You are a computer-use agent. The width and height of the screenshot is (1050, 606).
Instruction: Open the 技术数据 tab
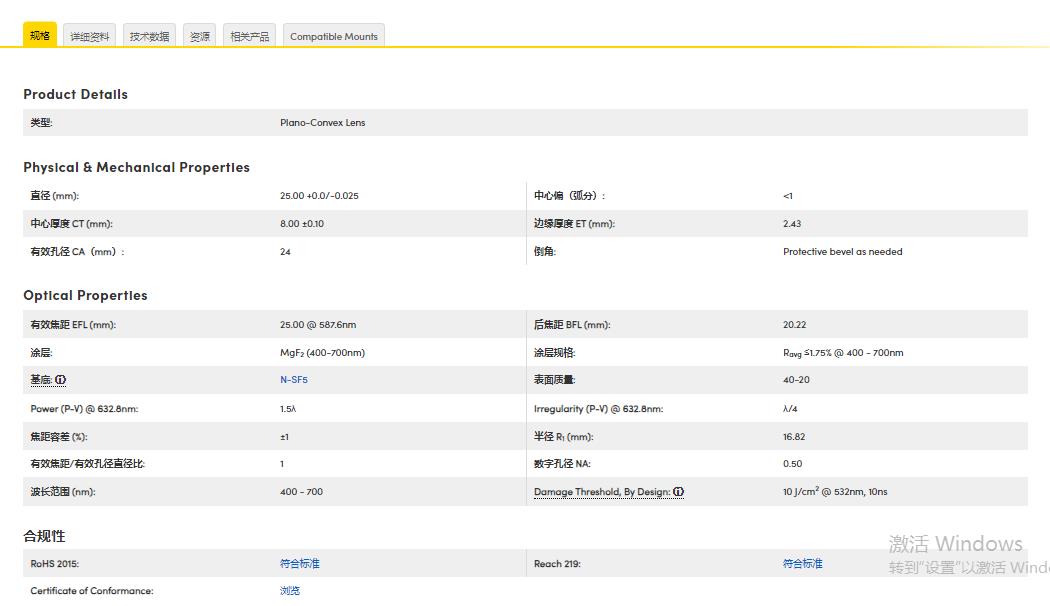(149, 36)
